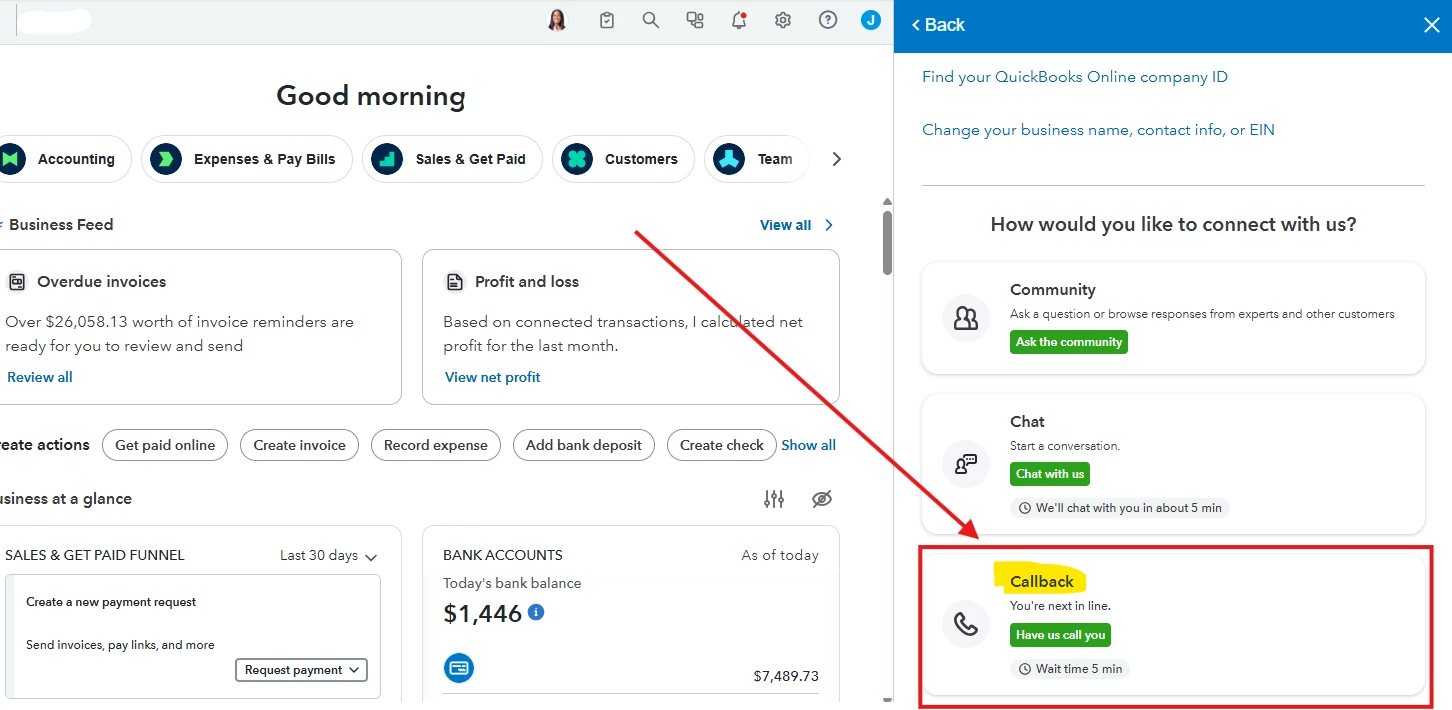Select the Customers tab
Viewport: 1452px width, 710px height.
point(623,159)
